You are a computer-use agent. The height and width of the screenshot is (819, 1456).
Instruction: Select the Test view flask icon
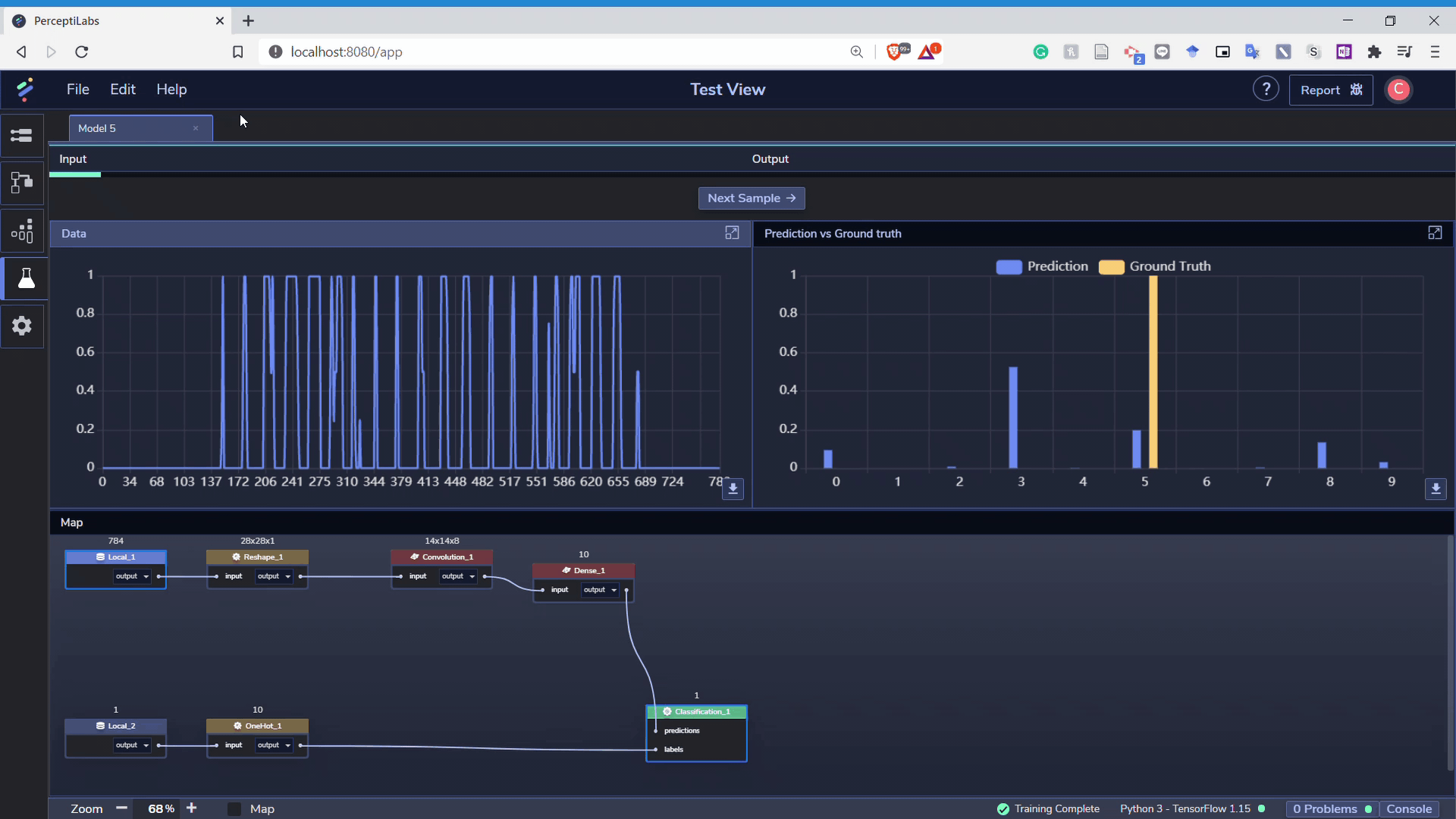pos(25,278)
